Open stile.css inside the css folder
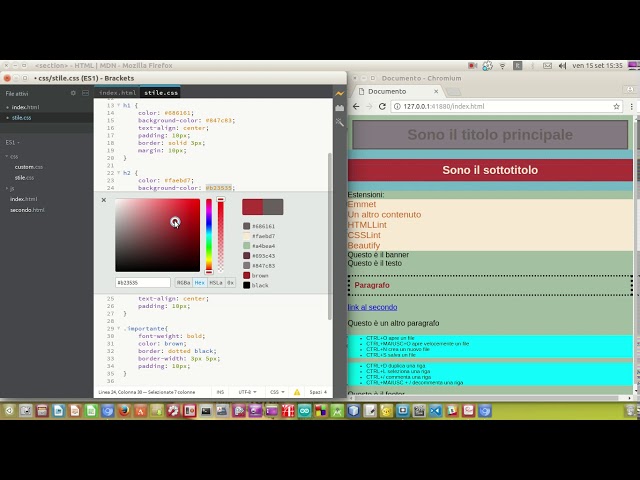This screenshot has height=480, width=640. click(x=24, y=178)
